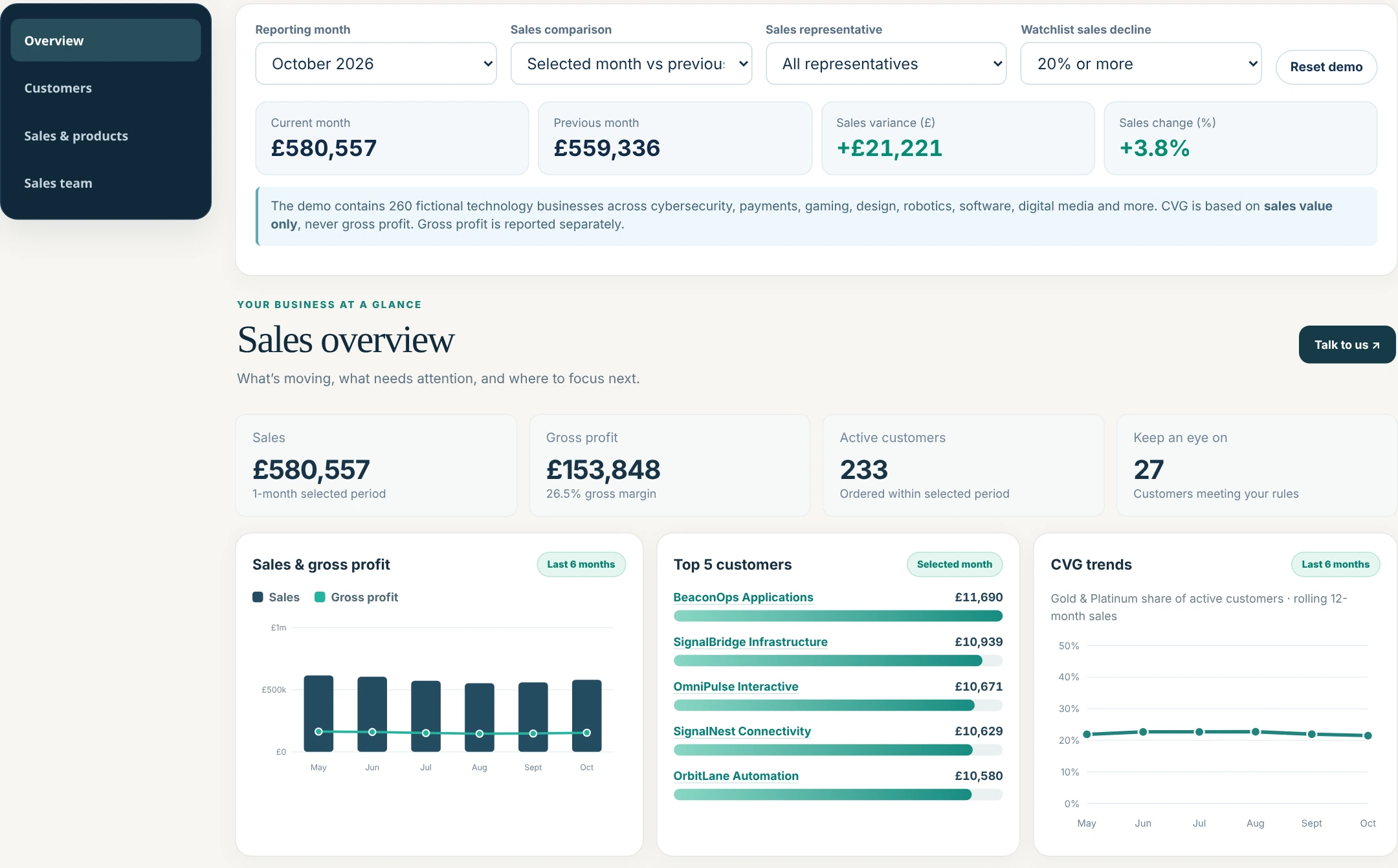This screenshot has width=1398, height=868.
Task: Click the Selected month badge
Action: tap(955, 564)
